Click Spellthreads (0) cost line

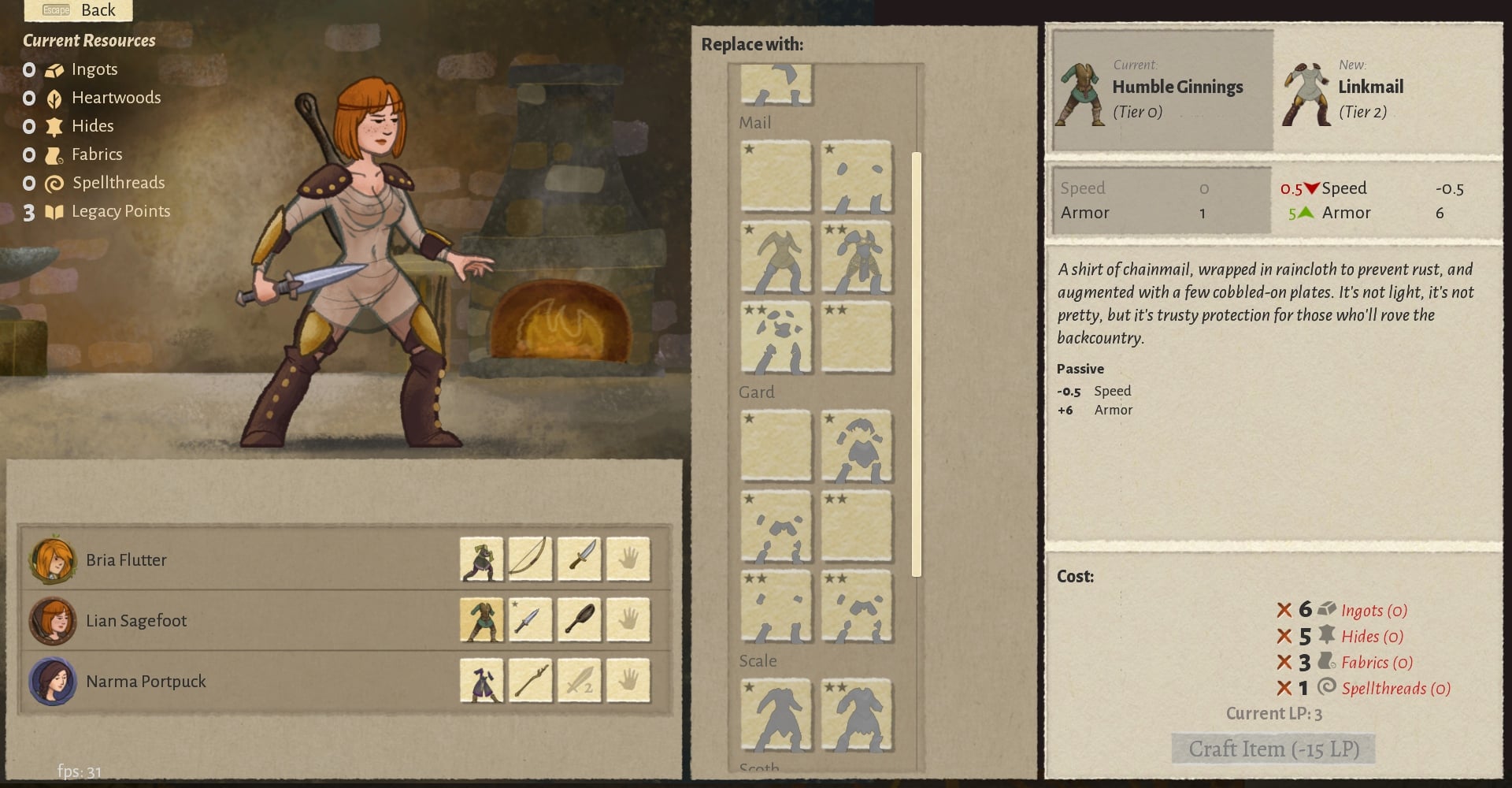(x=1363, y=688)
